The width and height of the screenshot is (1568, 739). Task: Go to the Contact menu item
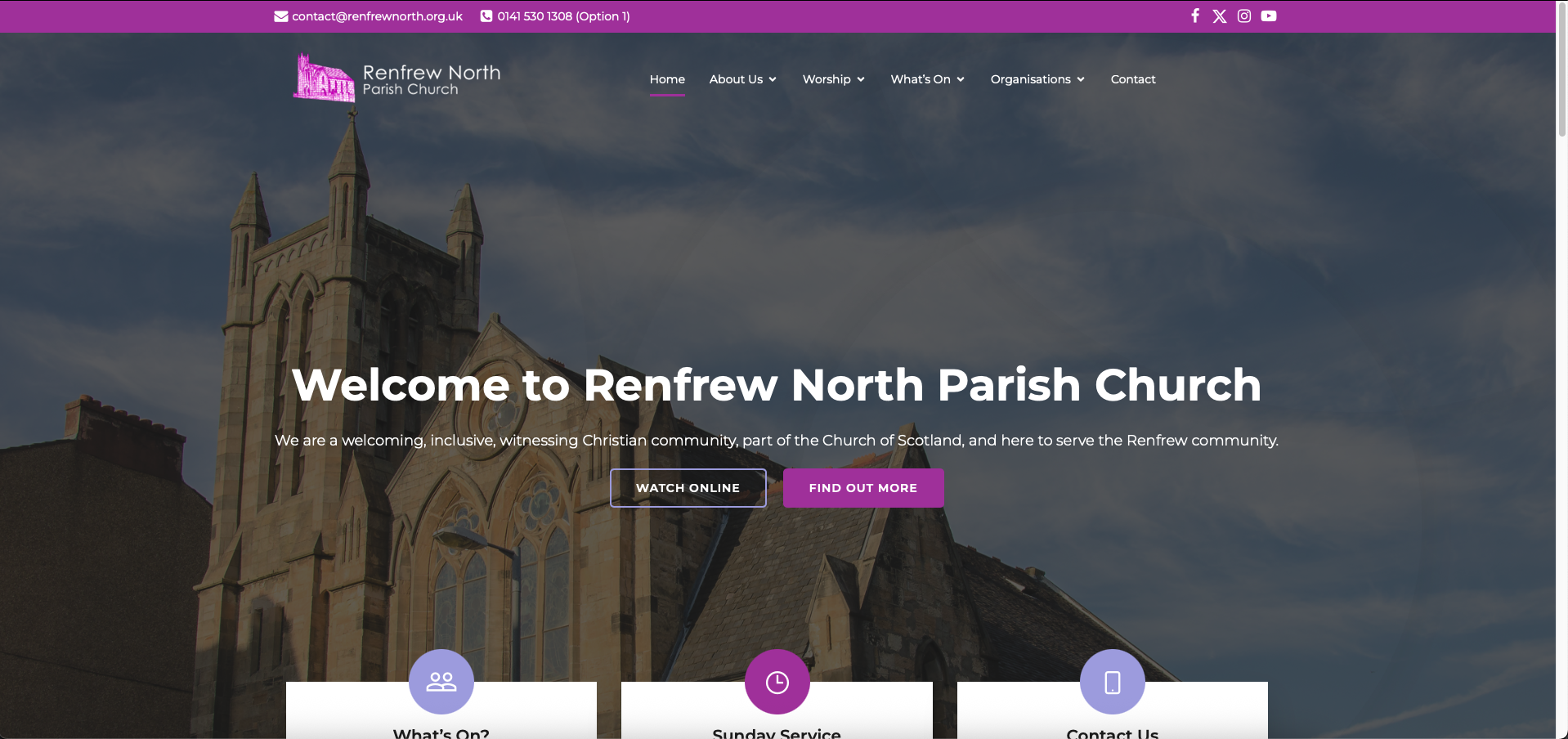coord(1132,79)
